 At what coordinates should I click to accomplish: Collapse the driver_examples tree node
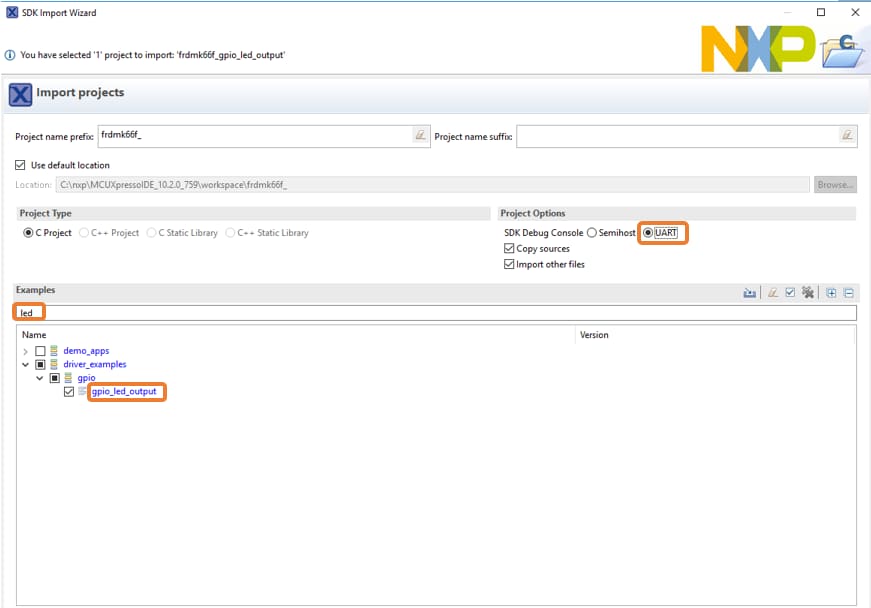[25, 364]
